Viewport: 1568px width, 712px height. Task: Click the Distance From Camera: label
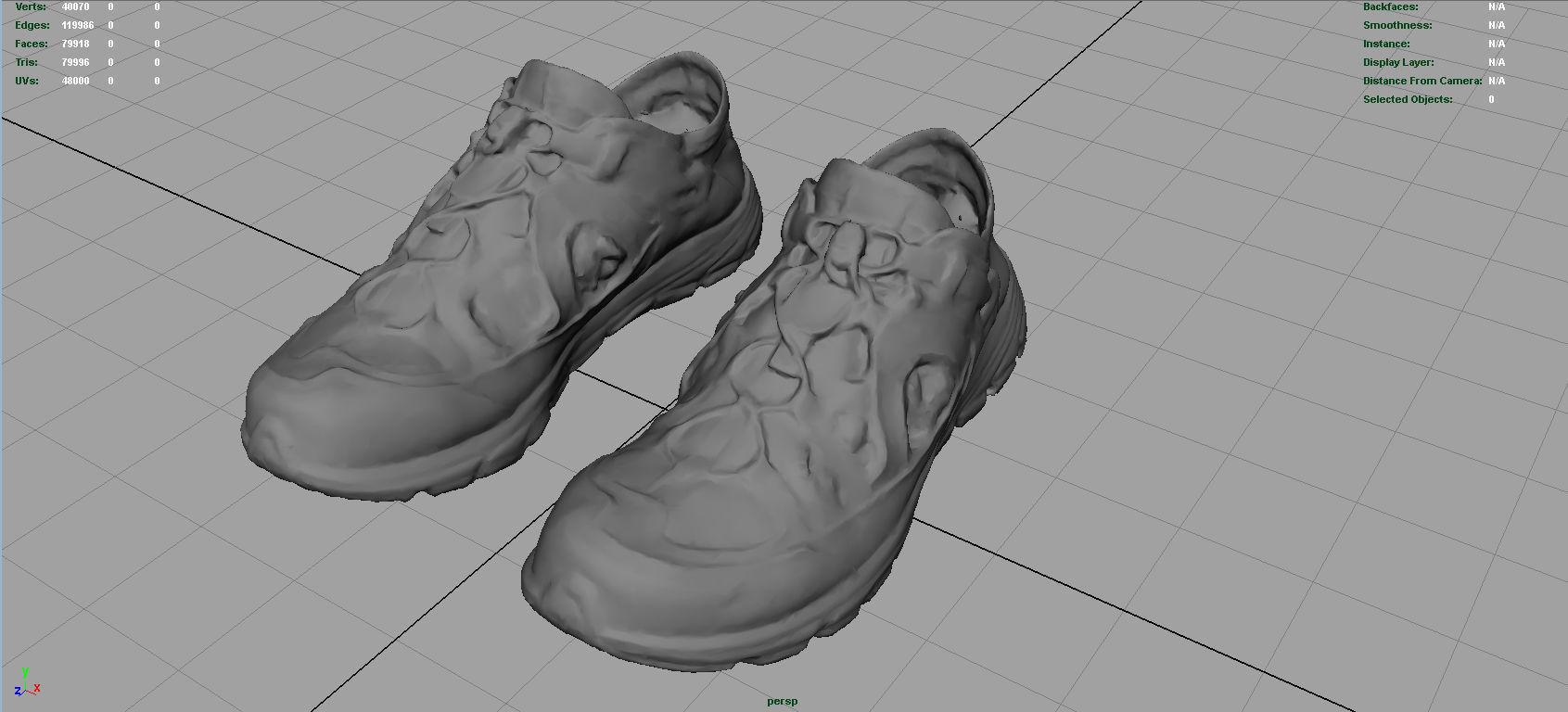[1422, 81]
